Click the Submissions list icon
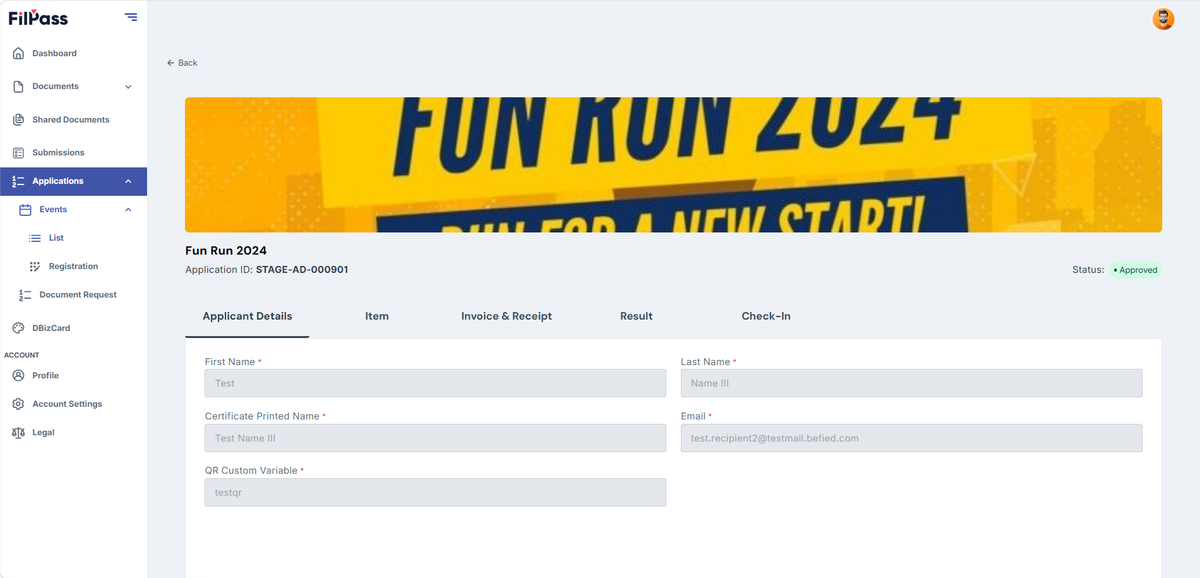This screenshot has height=578, width=1200. (x=18, y=153)
